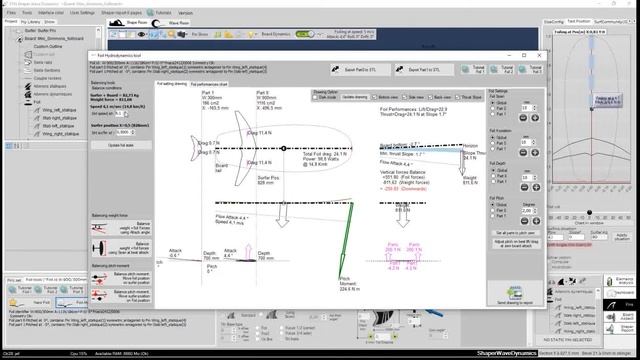Open the Files menu
The width and height of the screenshot is (640, 360).
(x=11, y=13)
